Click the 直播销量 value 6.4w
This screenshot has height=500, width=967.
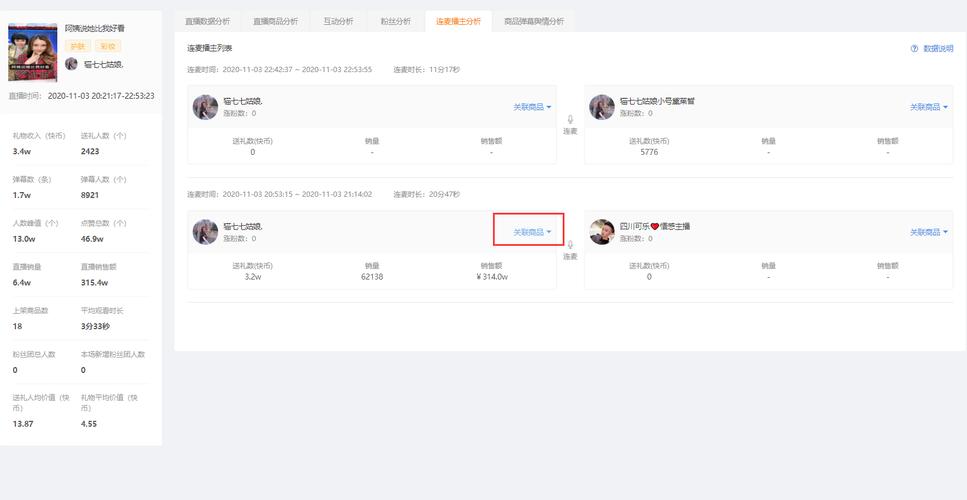point(22,282)
